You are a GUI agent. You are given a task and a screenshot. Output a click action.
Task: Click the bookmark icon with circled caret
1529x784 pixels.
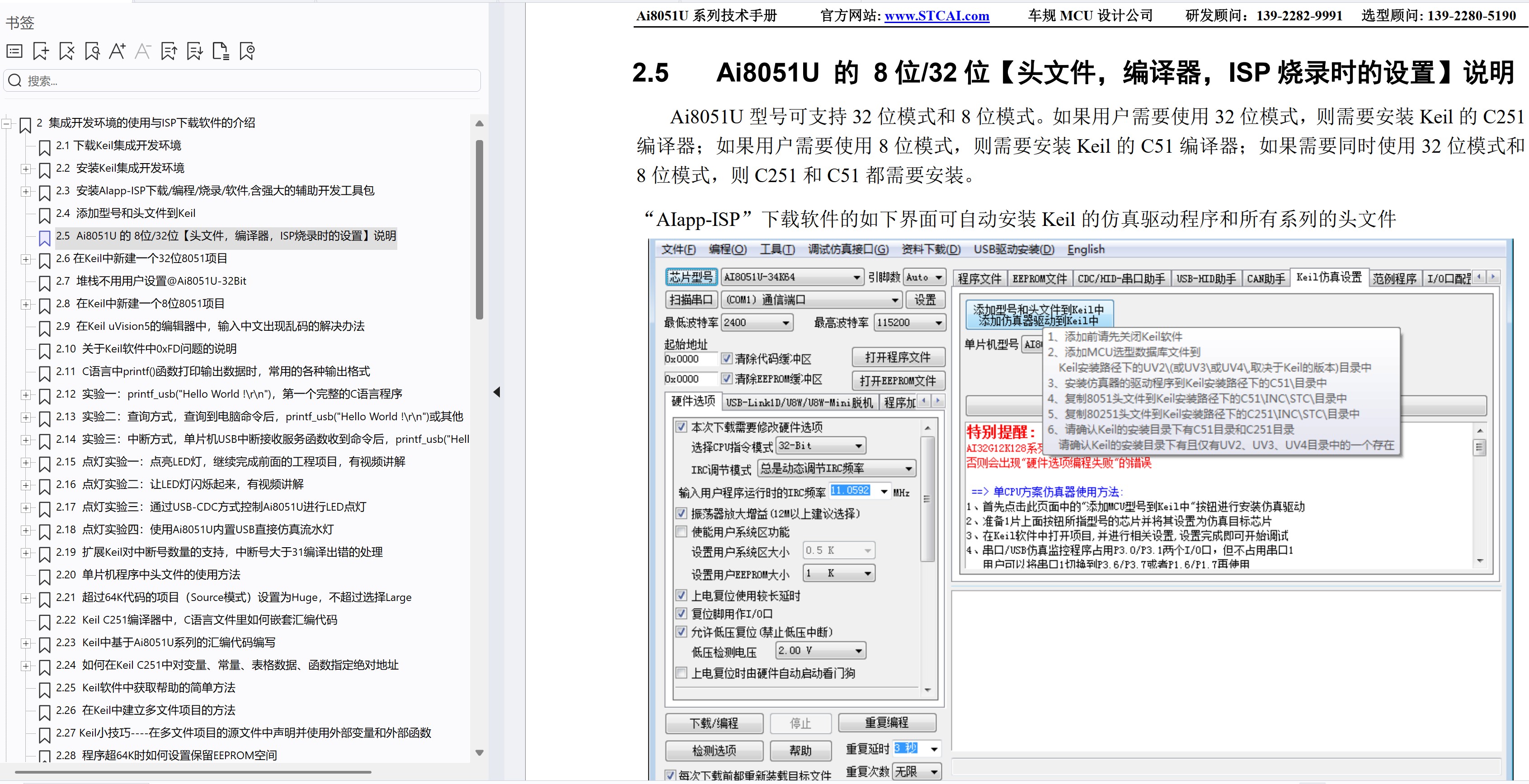click(x=247, y=52)
